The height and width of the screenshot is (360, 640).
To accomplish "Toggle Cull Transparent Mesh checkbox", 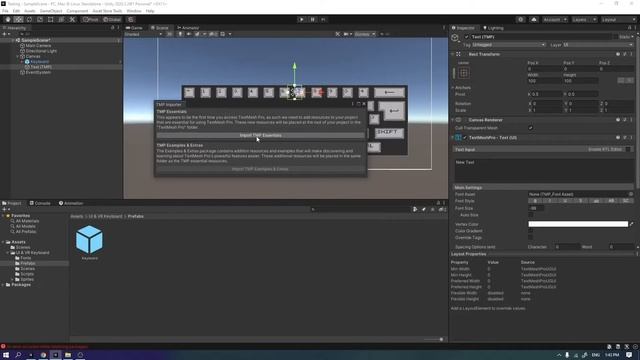I will pyautogui.click(x=531, y=128).
